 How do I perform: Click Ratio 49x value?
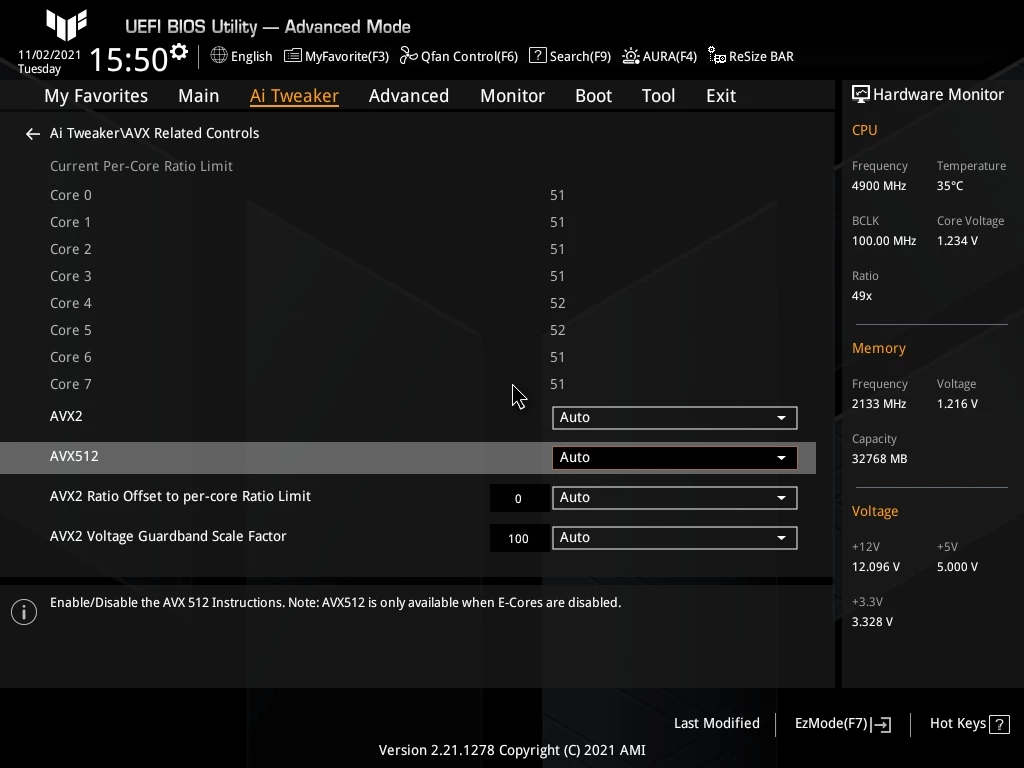point(861,296)
